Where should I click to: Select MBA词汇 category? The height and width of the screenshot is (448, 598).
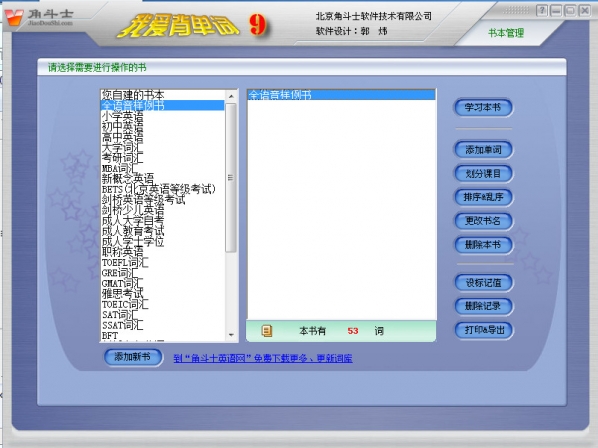click(x=162, y=168)
